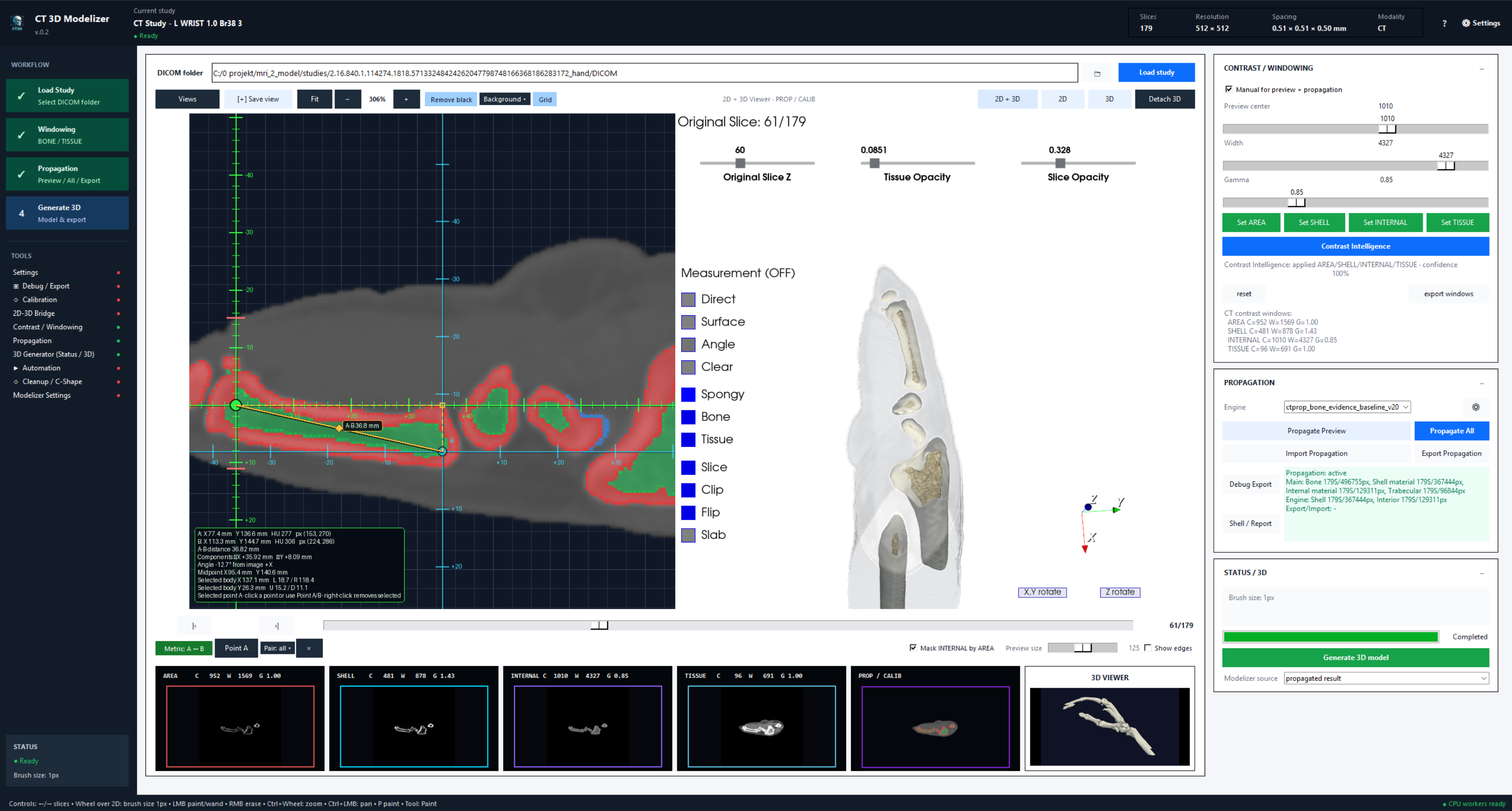Viewport: 1512px width, 811px height.
Task: Open Settings in the top right header
Action: (1480, 23)
